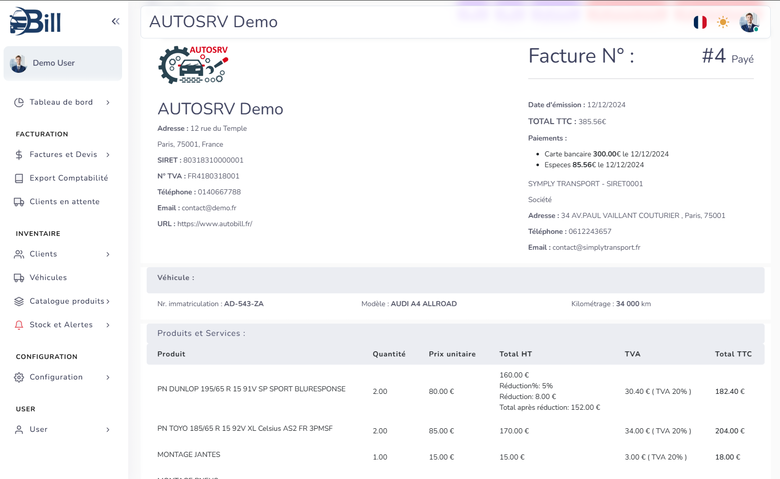Click the Stock et Alertes bell icon

point(19,325)
